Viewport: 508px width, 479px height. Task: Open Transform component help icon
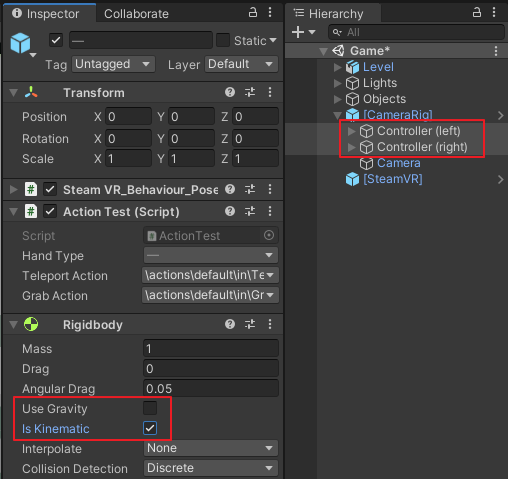coord(230,92)
